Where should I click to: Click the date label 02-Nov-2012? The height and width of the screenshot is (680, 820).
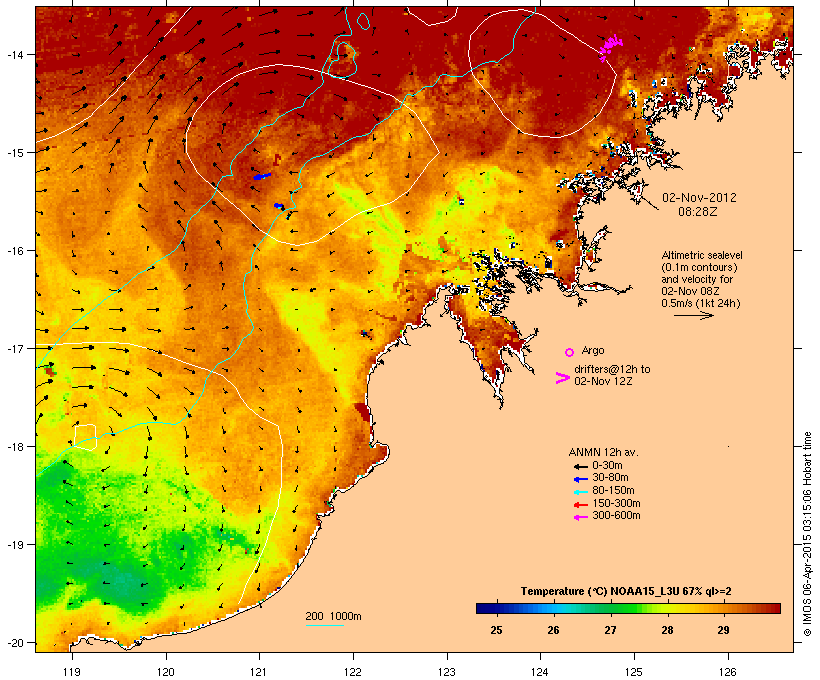pos(699,198)
